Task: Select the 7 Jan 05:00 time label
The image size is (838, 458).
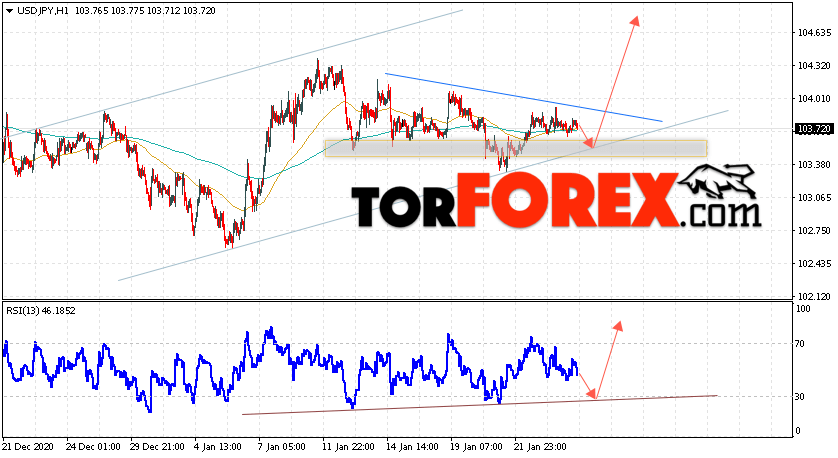Action: point(282,447)
